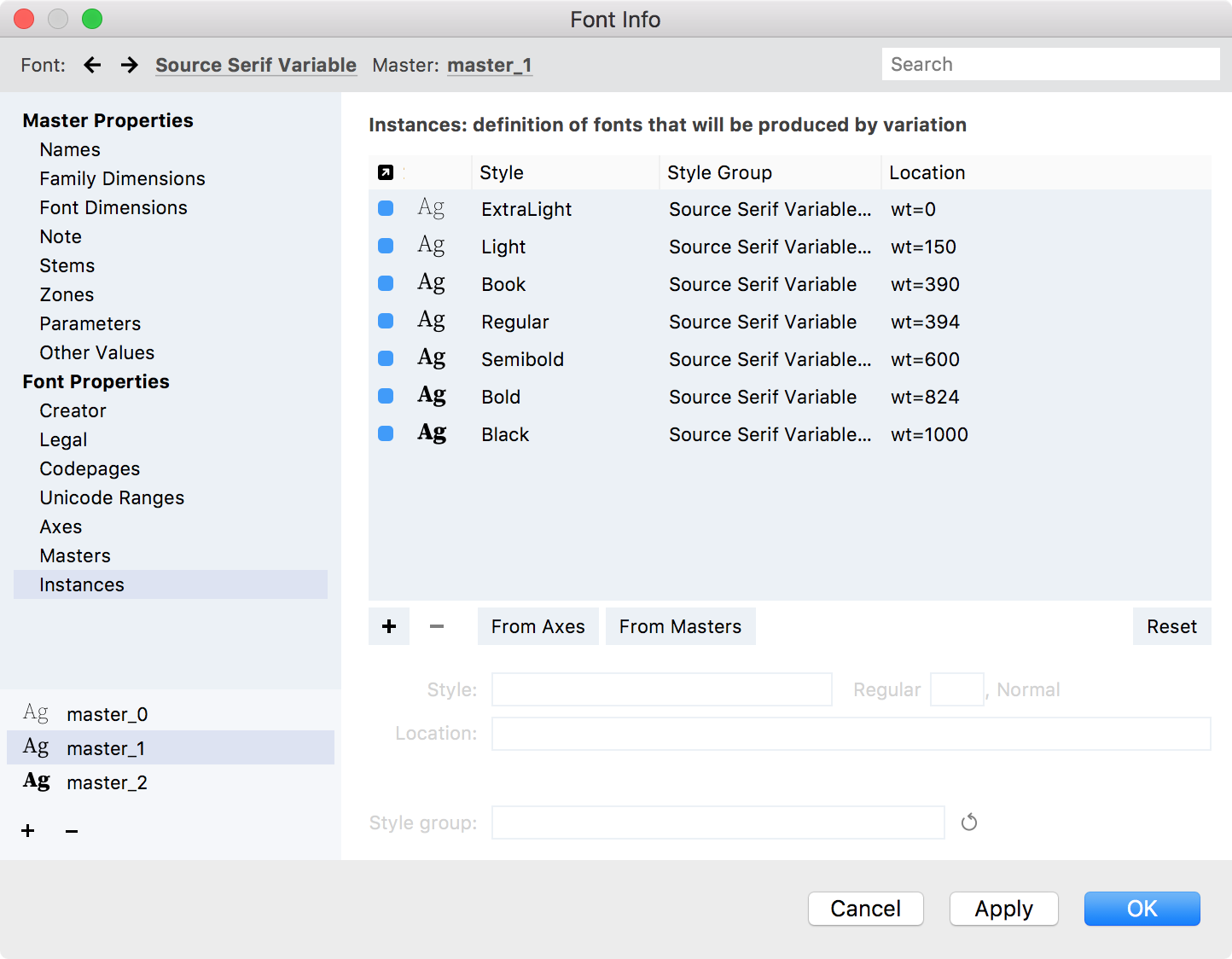Click Cancel button
Screen dimensions: 1232x959
866,909
